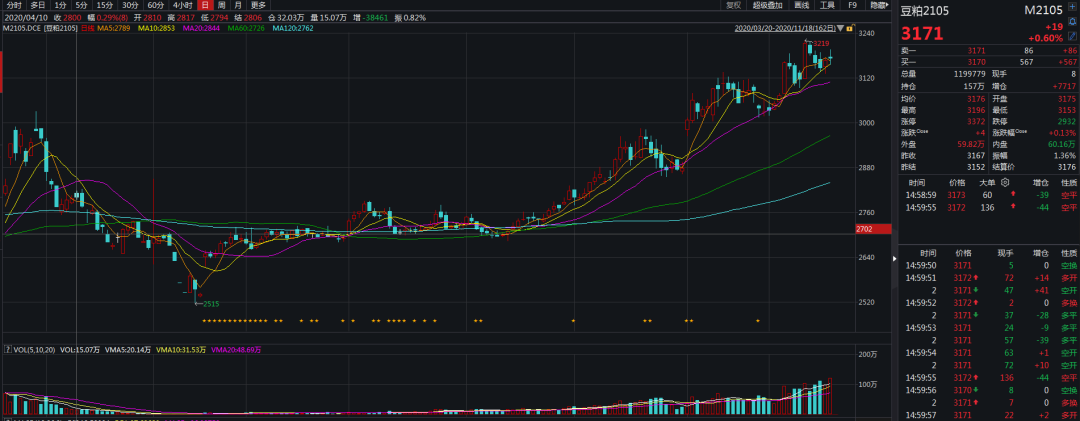The image size is (1080, 421).
Task: Click the 性质 column header in tick list
Action: (1069, 254)
